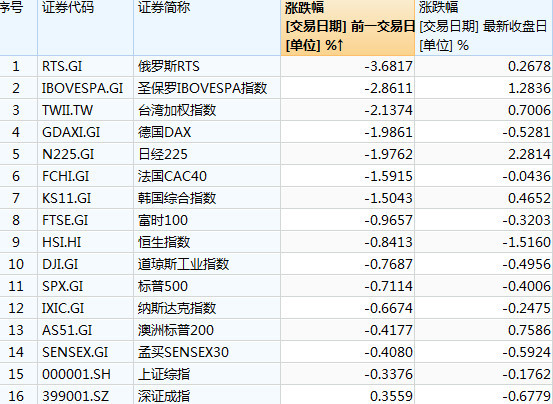Image resolution: width=553 pixels, height=404 pixels.
Task: Click value -1.9762
Action: click(388, 154)
